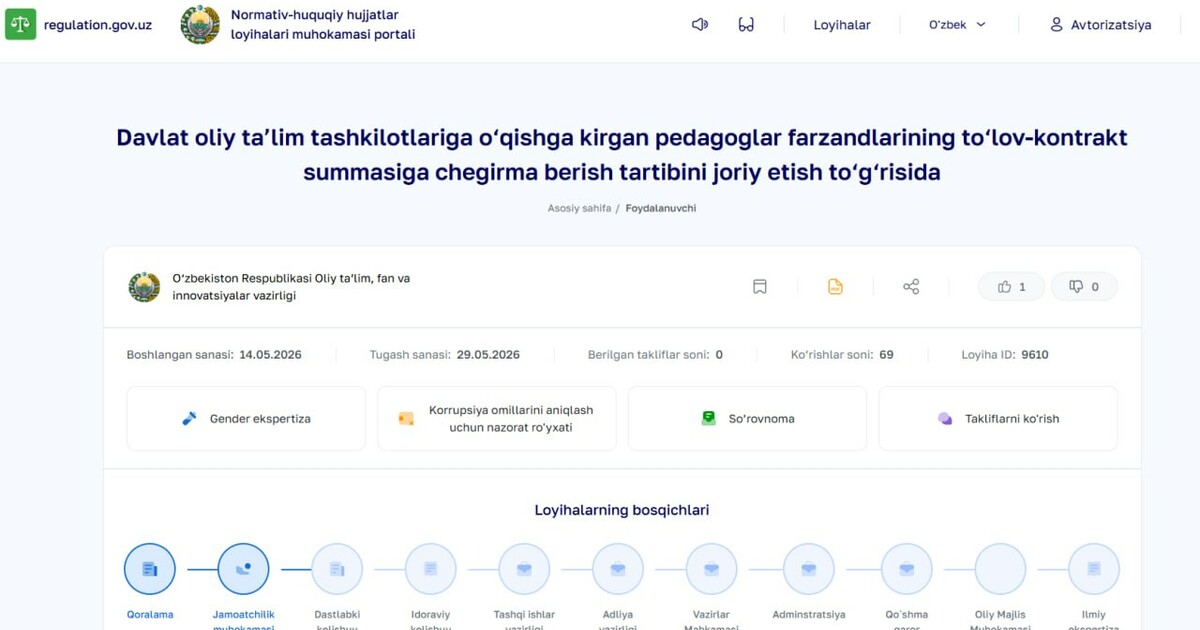Click the portal title Normativ-huquqiy hujjatlar
This screenshot has height=630, width=1200.
click(323, 25)
